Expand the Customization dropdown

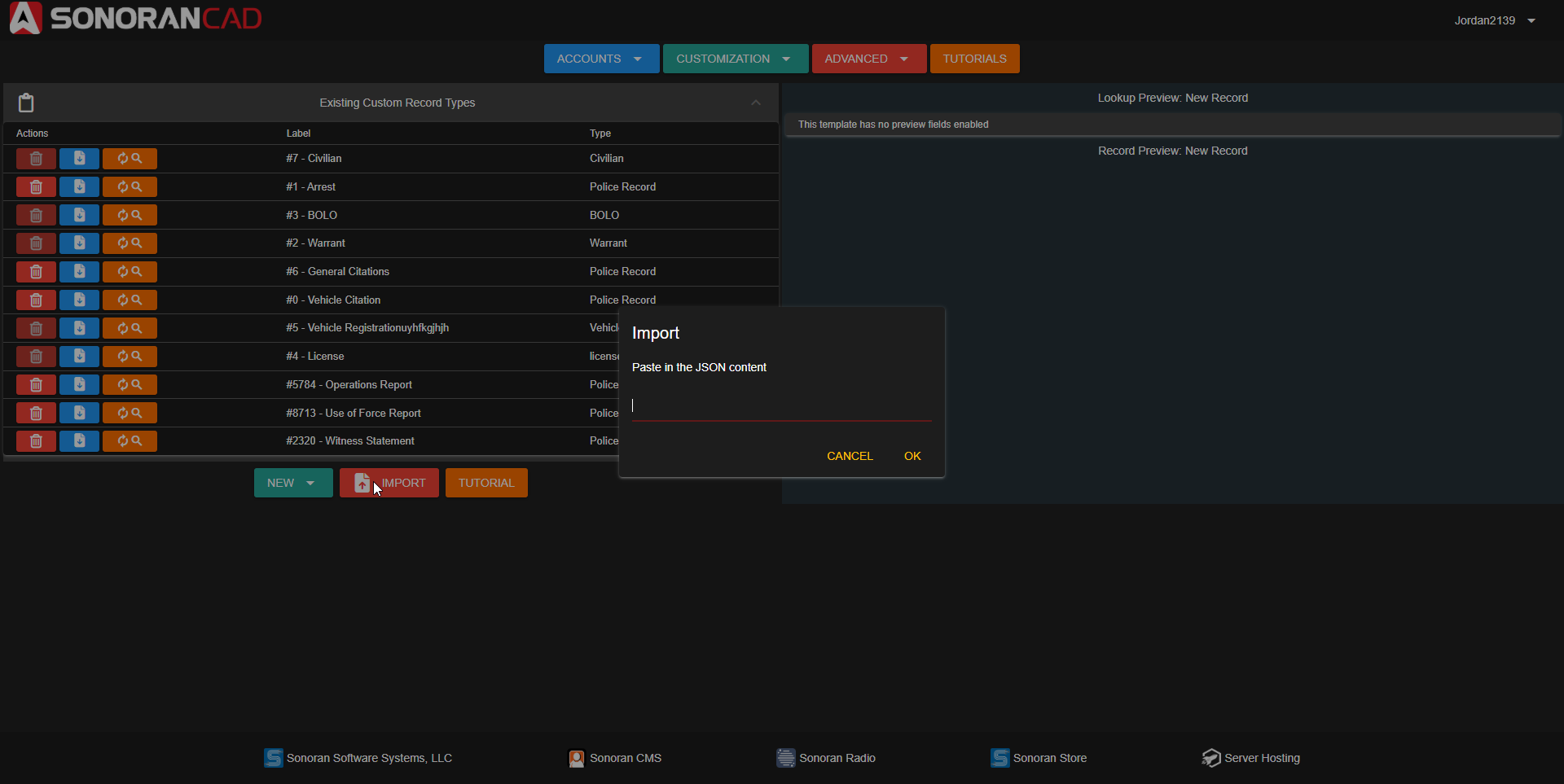click(x=735, y=59)
